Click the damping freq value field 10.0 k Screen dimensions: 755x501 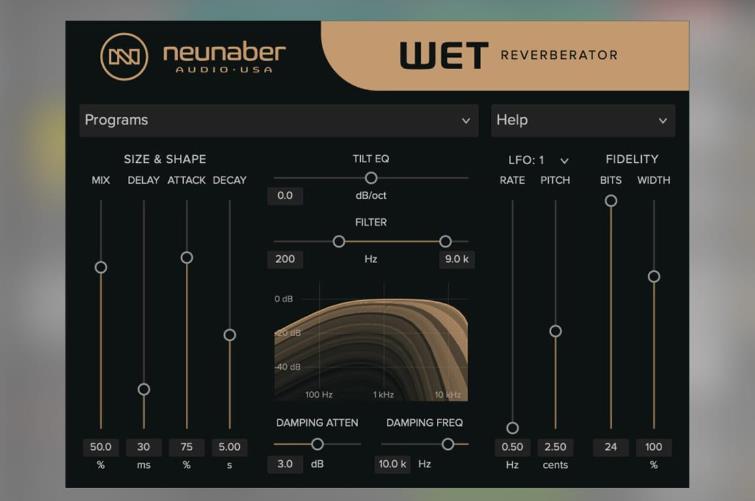point(392,464)
